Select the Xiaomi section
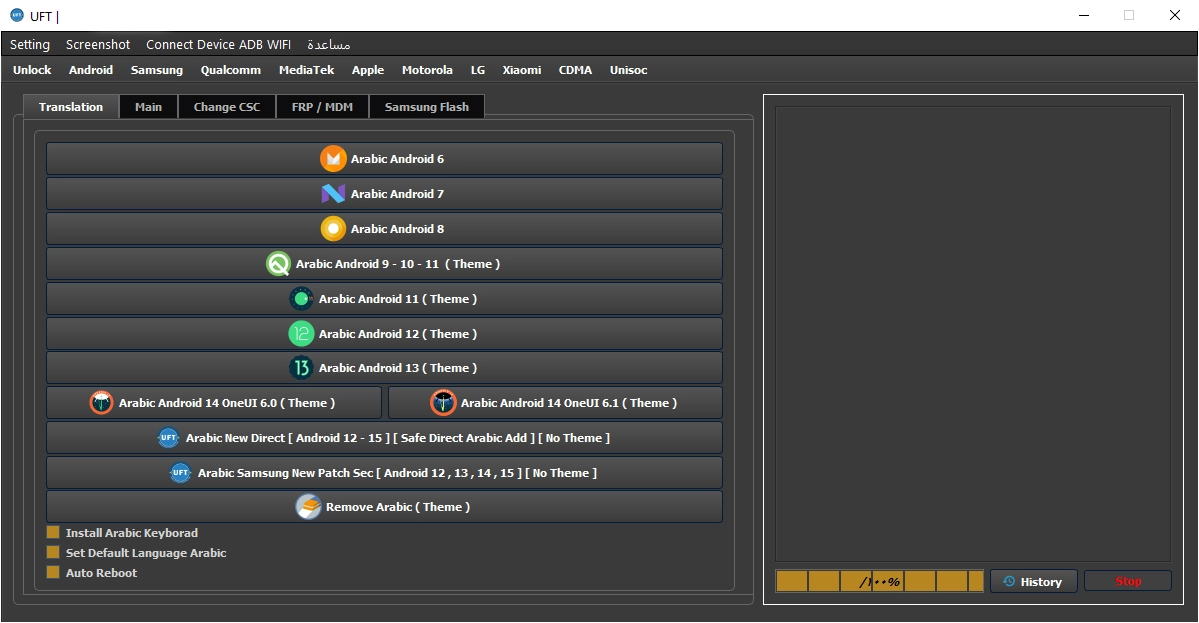This screenshot has height=623, width=1199. click(x=522, y=70)
